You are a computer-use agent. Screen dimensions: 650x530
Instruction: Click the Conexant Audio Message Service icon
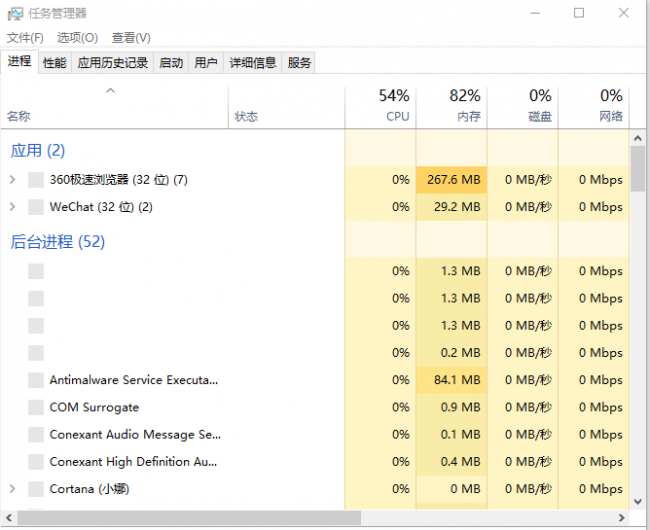[x=36, y=435]
